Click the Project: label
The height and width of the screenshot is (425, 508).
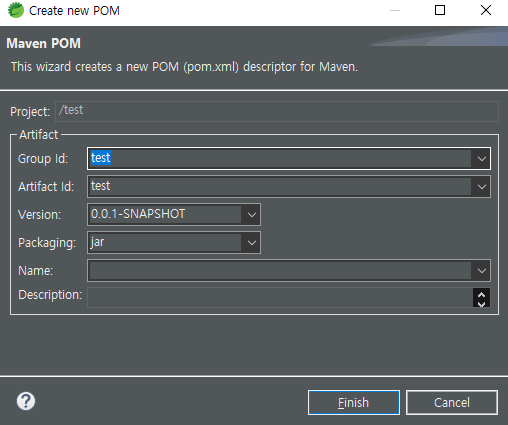(30, 112)
